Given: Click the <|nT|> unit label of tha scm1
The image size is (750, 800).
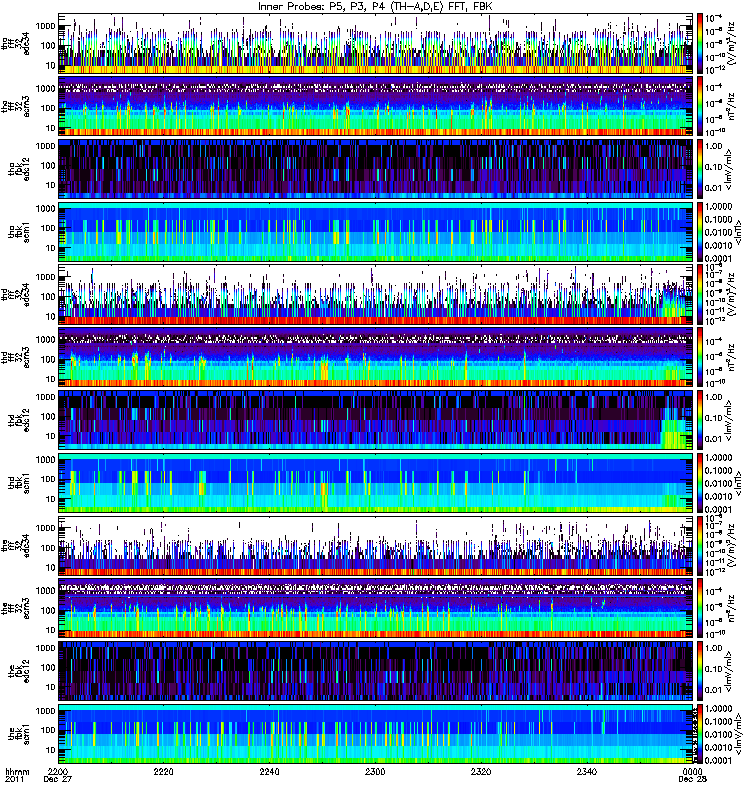Looking at the screenshot, I should (737, 232).
